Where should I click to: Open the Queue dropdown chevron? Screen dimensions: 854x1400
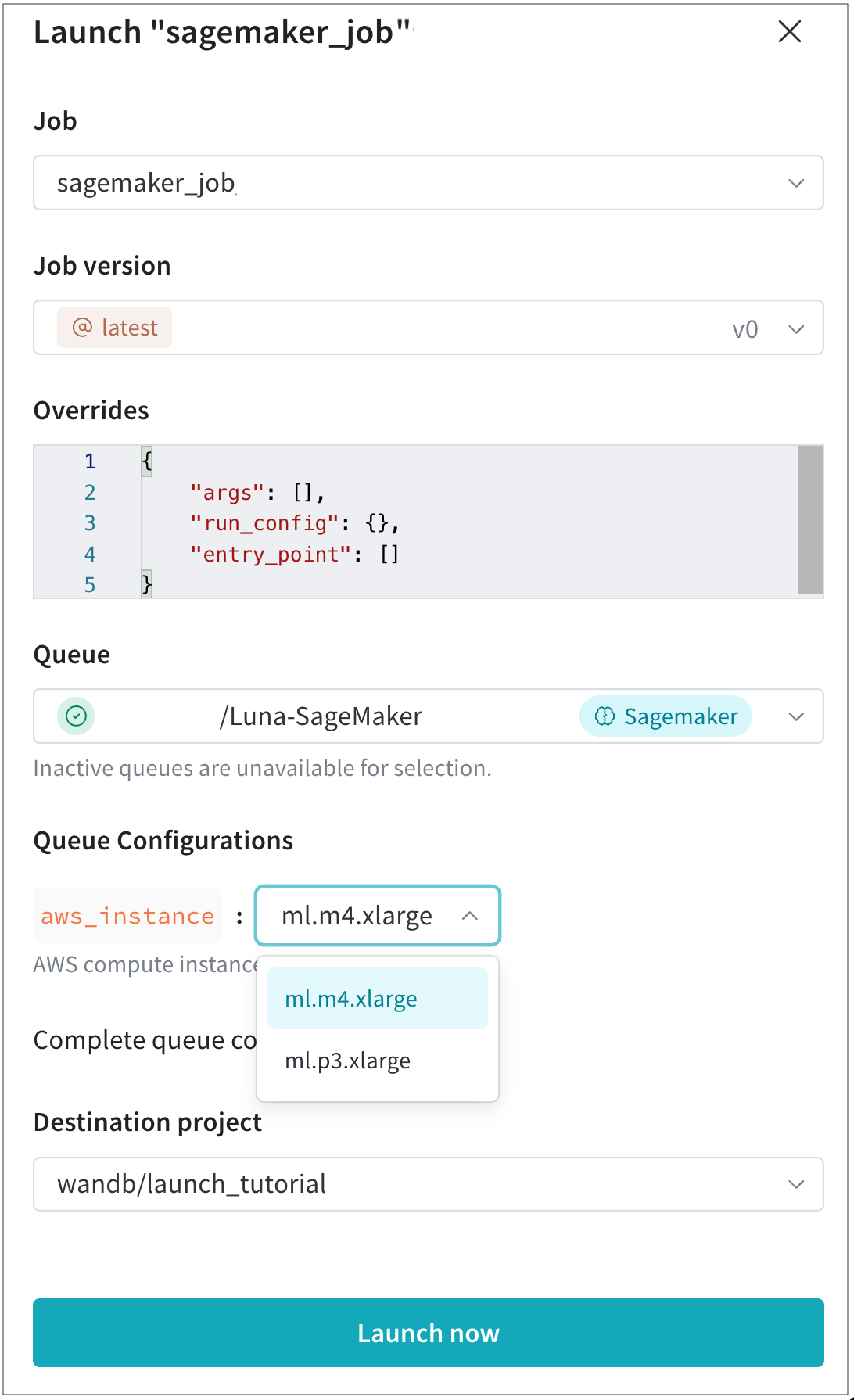[796, 716]
